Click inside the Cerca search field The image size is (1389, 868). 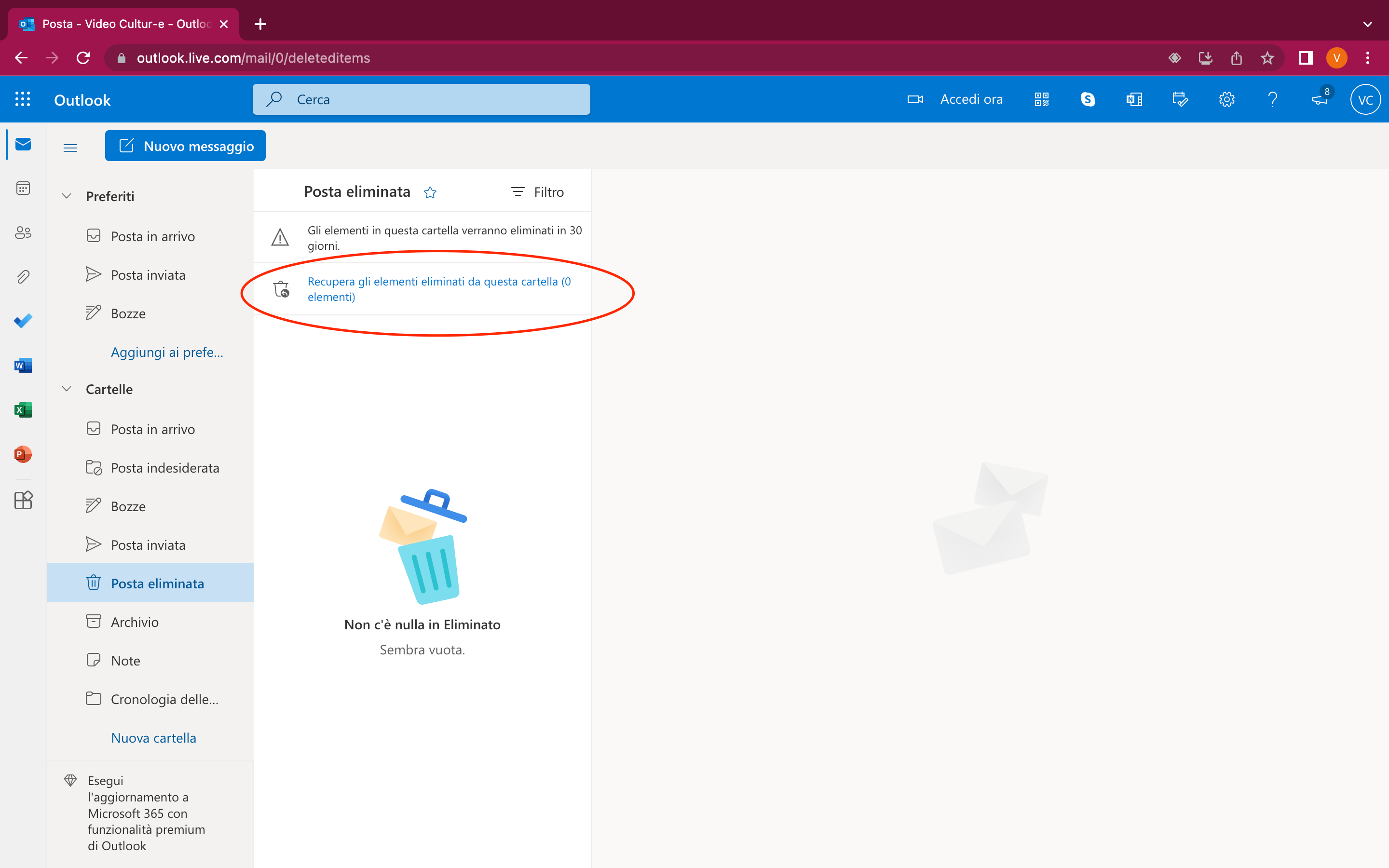[x=421, y=99]
